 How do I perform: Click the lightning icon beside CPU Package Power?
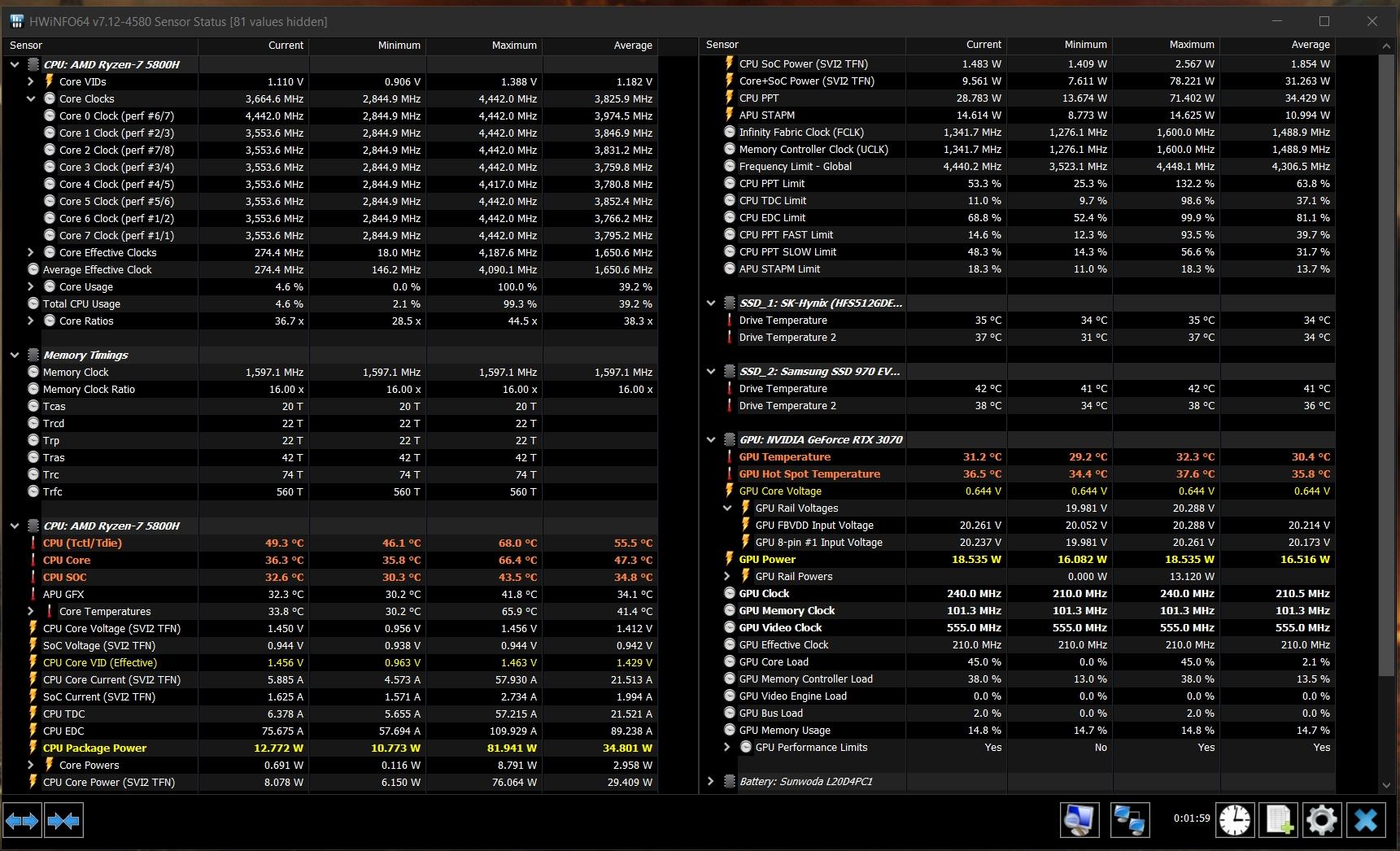point(33,748)
